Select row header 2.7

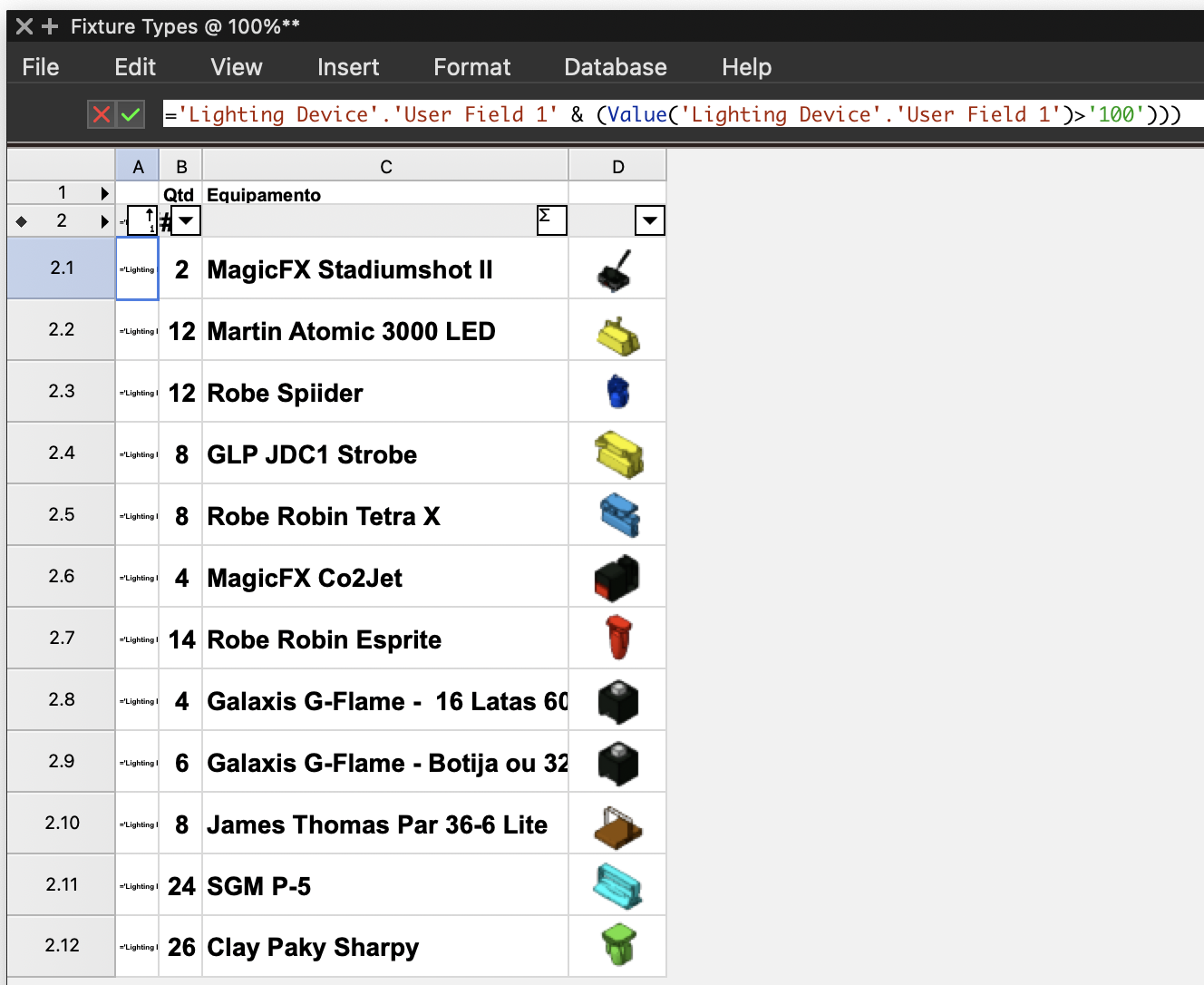[62, 638]
